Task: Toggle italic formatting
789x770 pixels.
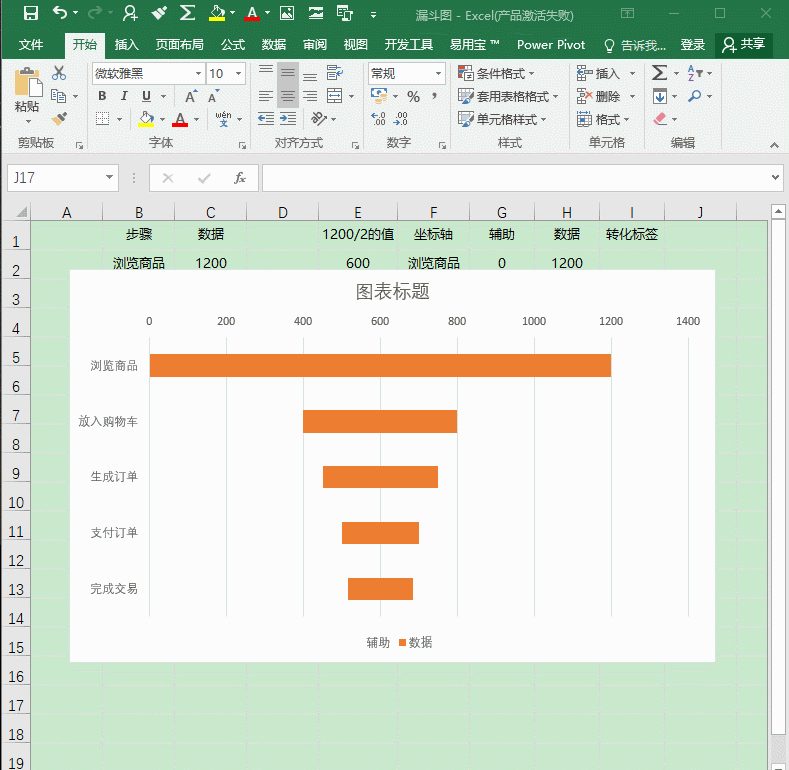Action: click(124, 96)
